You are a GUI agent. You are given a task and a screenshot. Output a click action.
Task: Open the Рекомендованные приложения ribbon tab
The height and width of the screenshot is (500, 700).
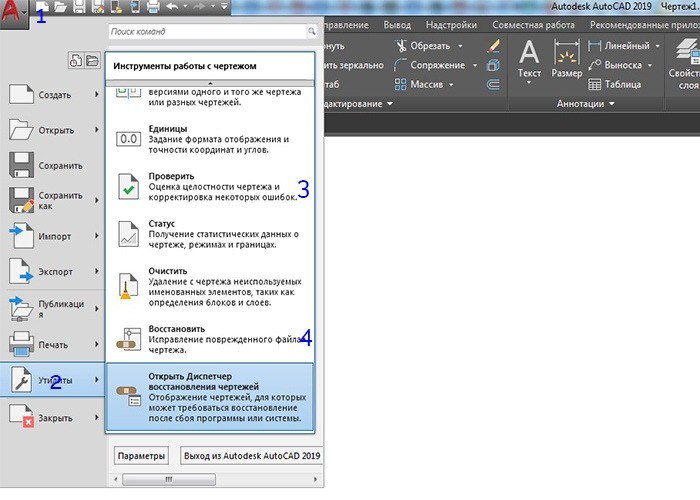tap(644, 25)
